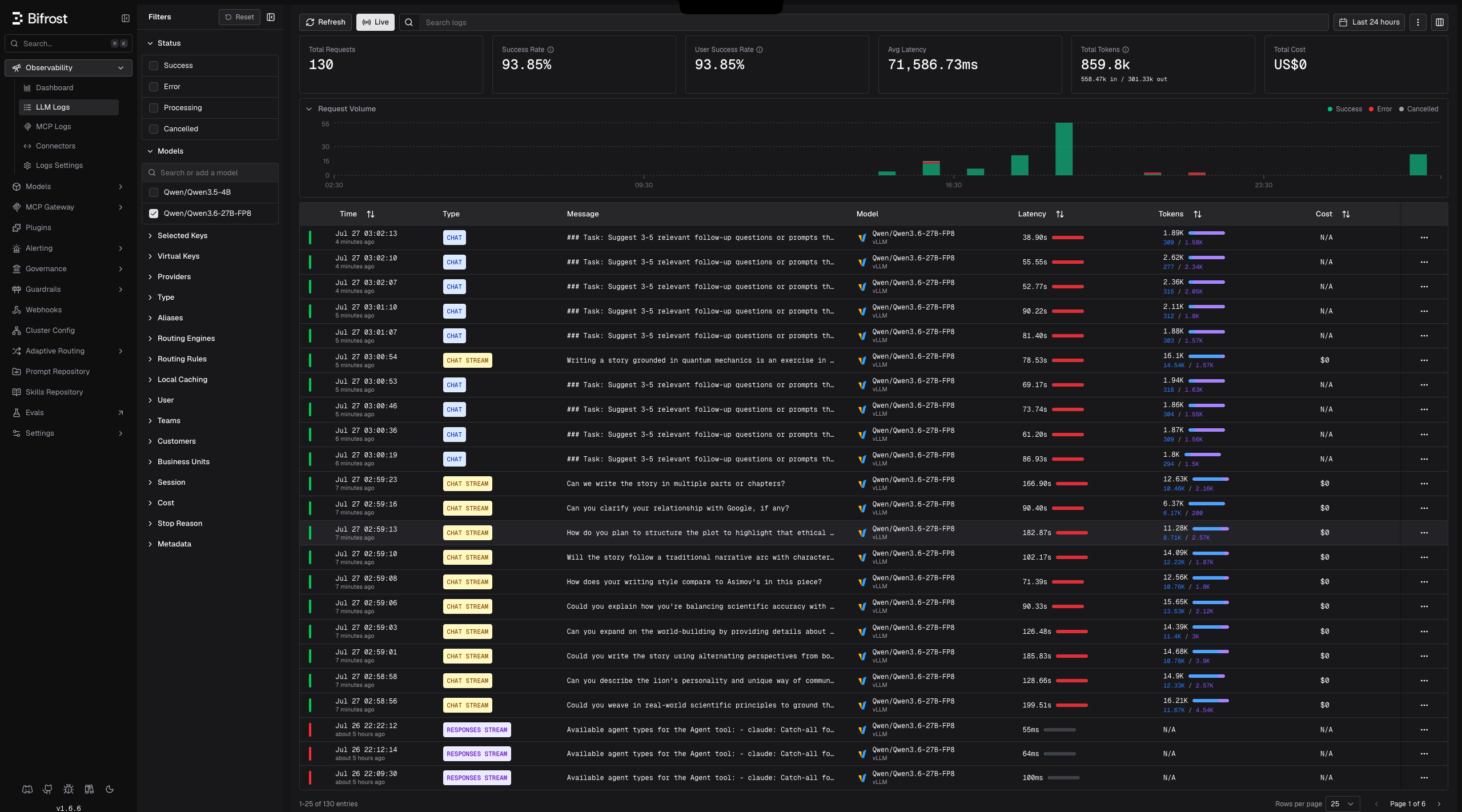Open Logs Settings in sidebar
Image resolution: width=1462 pixels, height=812 pixels.
click(59, 166)
